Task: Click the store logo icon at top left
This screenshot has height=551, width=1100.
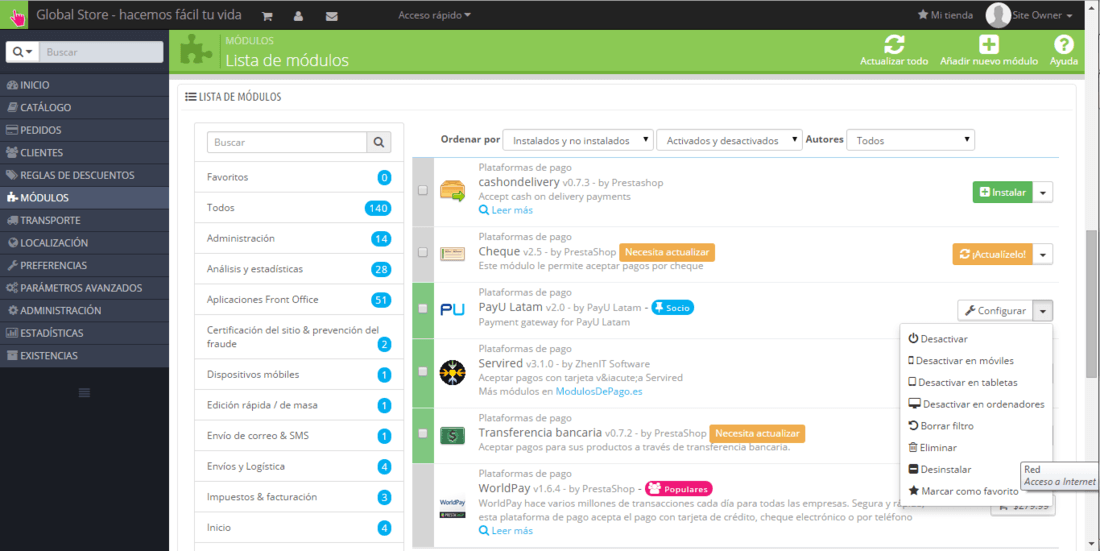Action: [14, 15]
